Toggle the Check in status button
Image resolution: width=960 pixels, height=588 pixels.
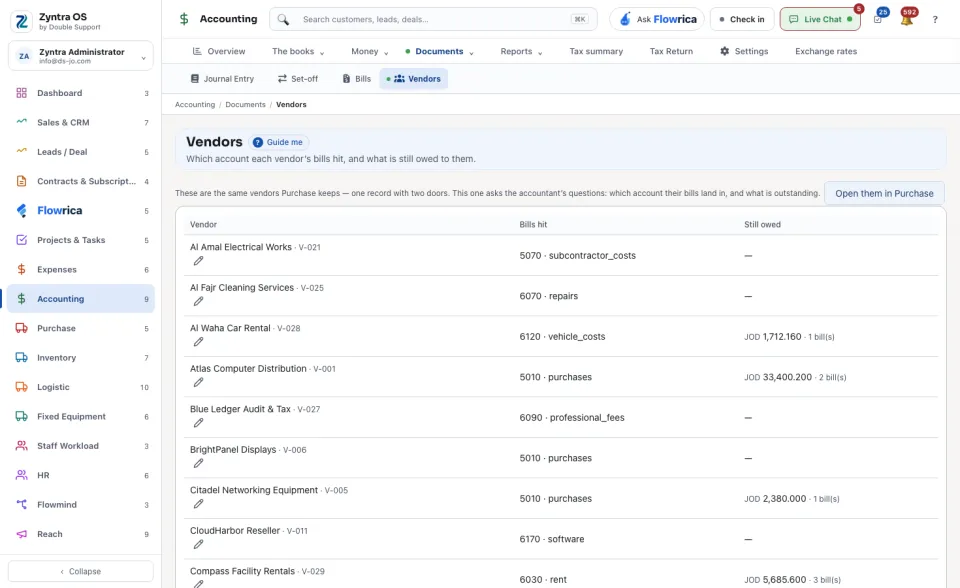pos(742,19)
